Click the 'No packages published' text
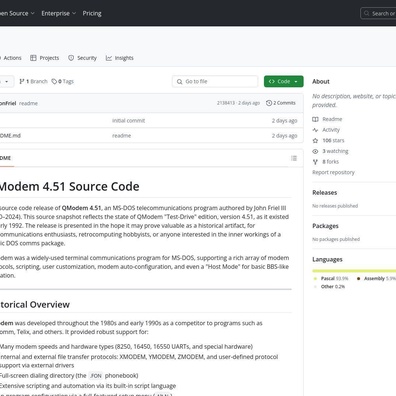 coord(336,239)
